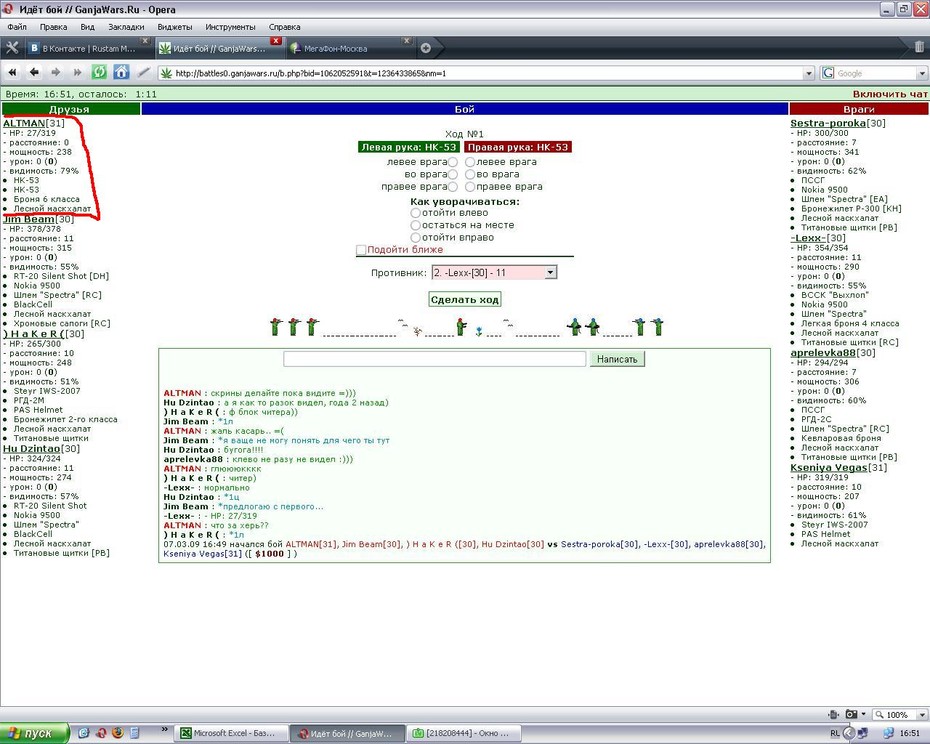930x744 pixels.
Task: Click the 'Включить чат' link
Action: click(890, 94)
